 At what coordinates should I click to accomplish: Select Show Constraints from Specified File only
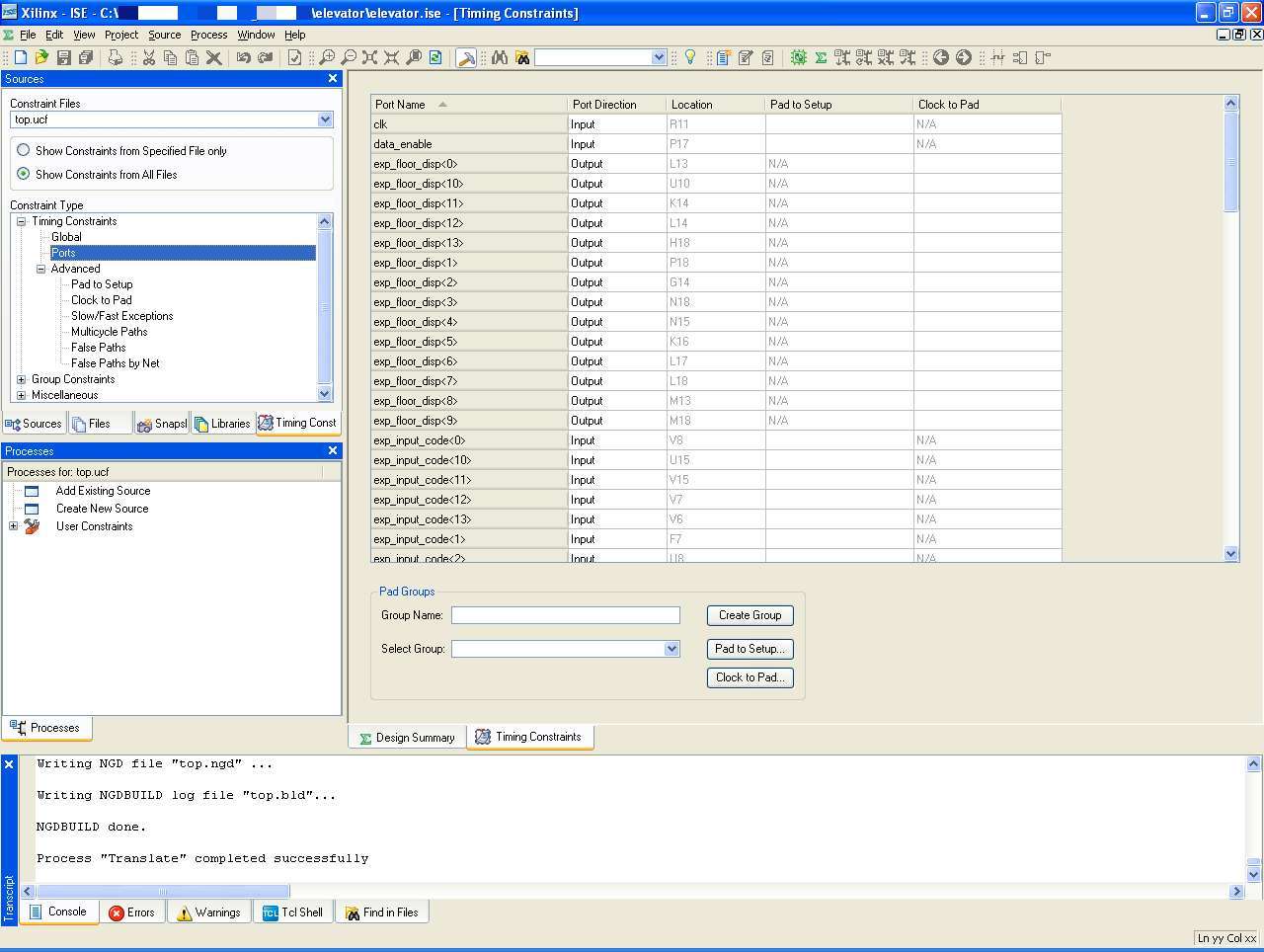24,150
